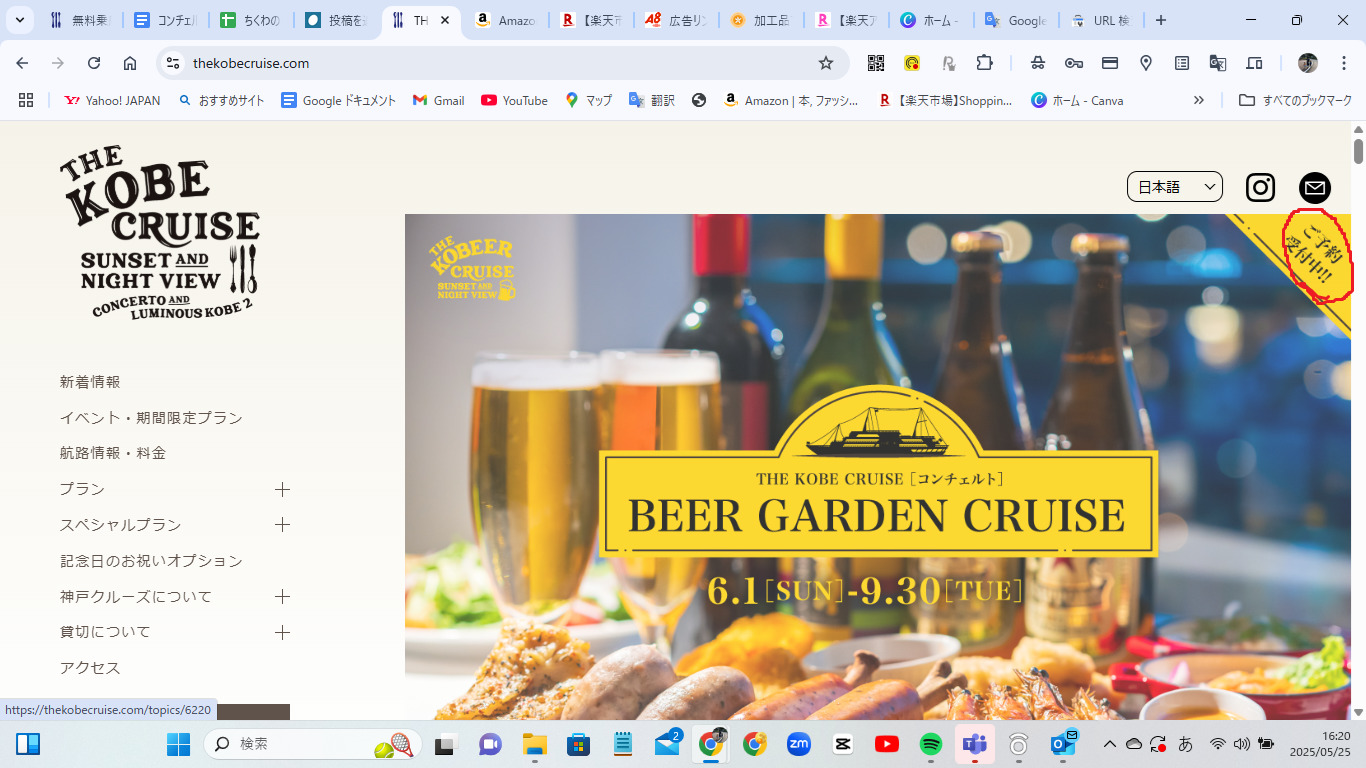Open イベント・期間限定プラン link
Viewport: 1366px width, 768px height.
(151, 418)
